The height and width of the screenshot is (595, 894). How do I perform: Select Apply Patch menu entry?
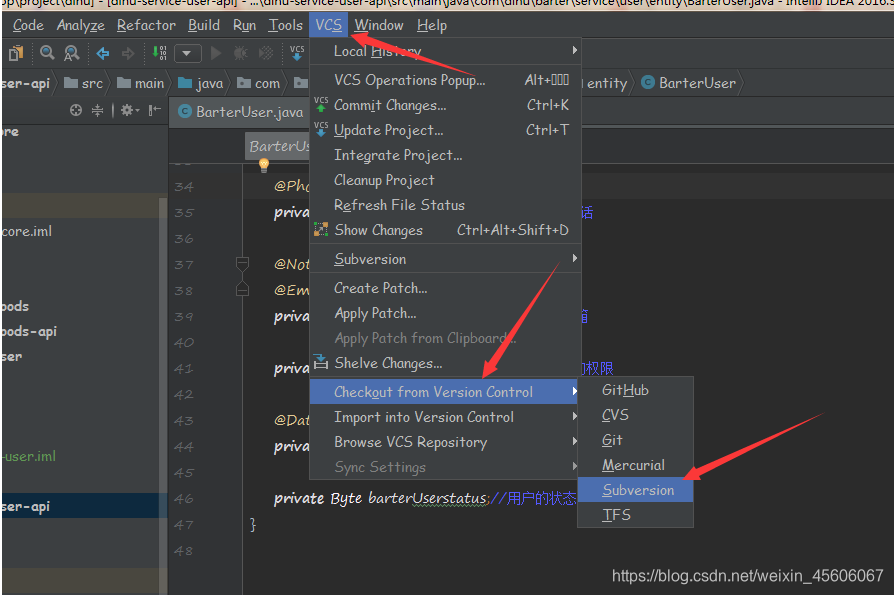(445, 313)
